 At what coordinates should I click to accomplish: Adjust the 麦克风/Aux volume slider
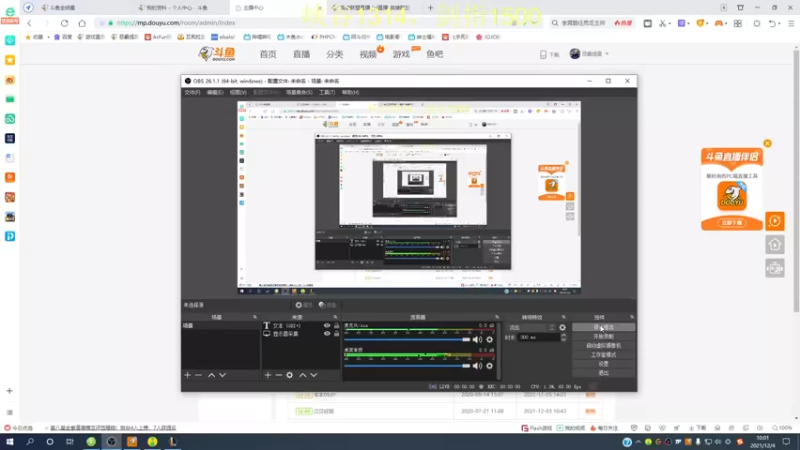(x=407, y=339)
